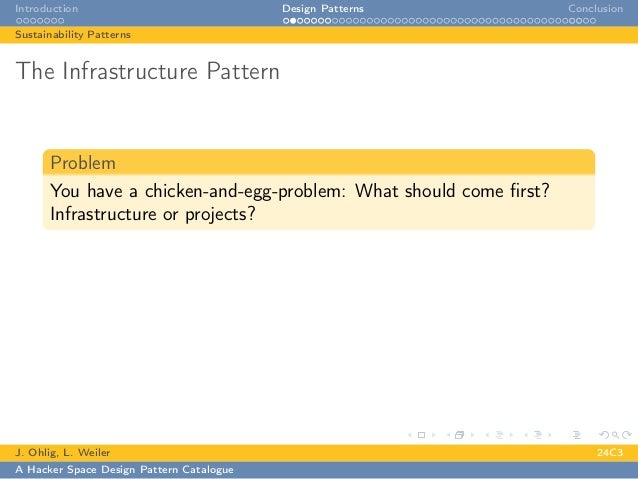
Task: Go to next subsection arrow
Action: coord(511,435)
